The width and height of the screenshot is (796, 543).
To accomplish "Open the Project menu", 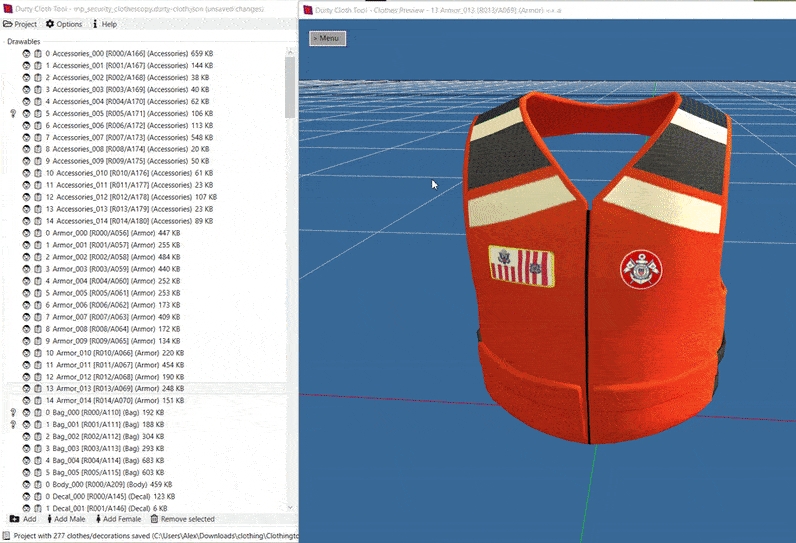I will click(20, 24).
